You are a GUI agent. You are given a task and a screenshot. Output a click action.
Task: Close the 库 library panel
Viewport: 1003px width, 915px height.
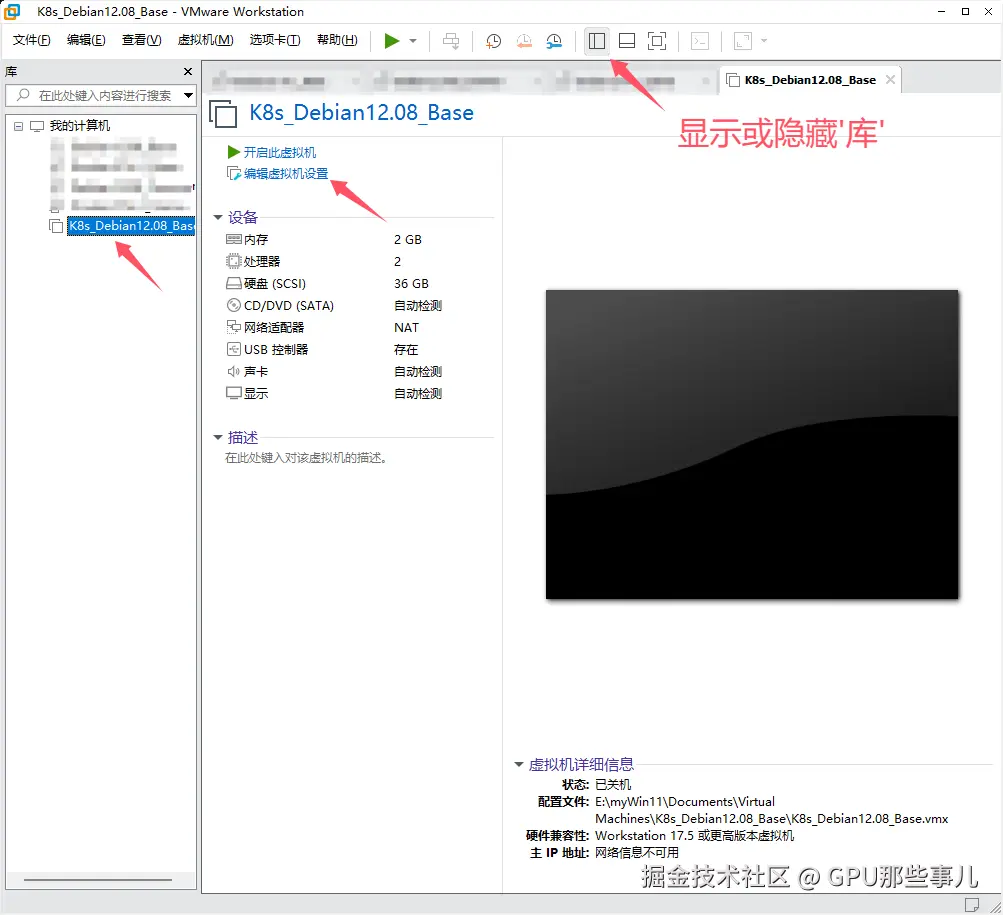187,72
